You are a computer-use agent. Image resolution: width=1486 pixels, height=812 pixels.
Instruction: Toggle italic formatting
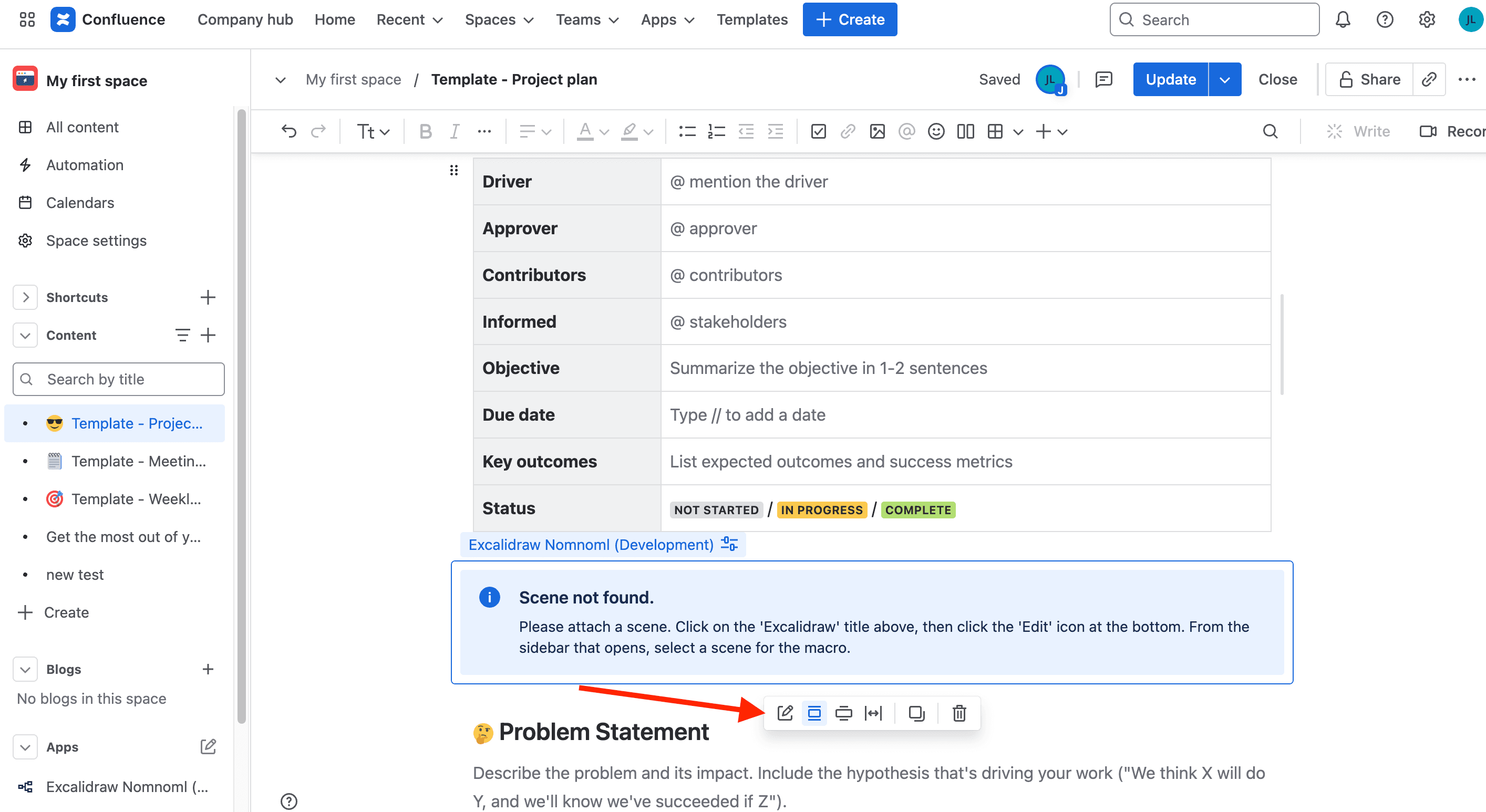coord(455,131)
